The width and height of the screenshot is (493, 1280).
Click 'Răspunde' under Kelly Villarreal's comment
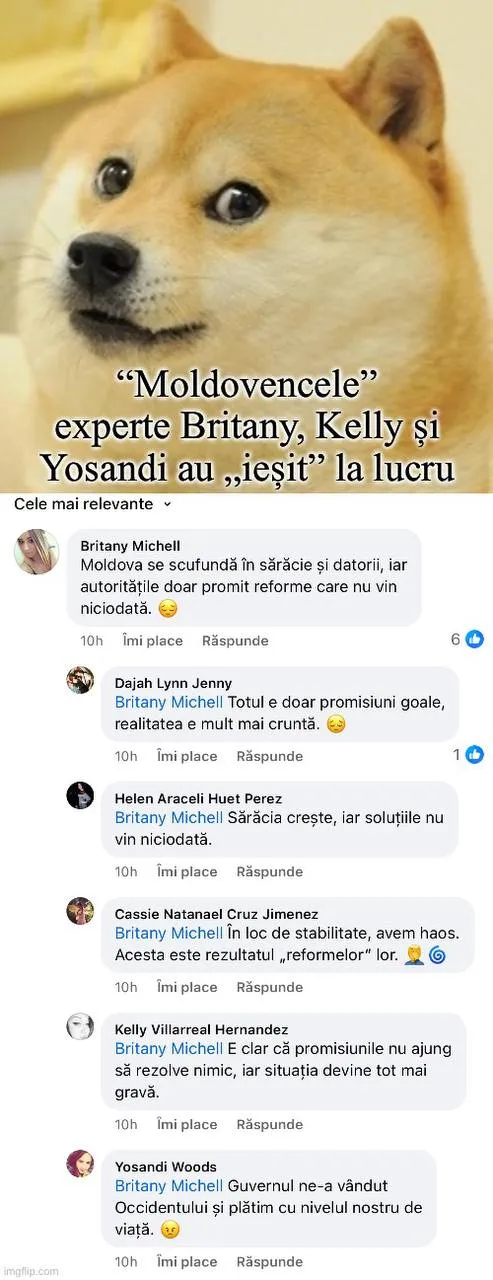pos(269,1124)
